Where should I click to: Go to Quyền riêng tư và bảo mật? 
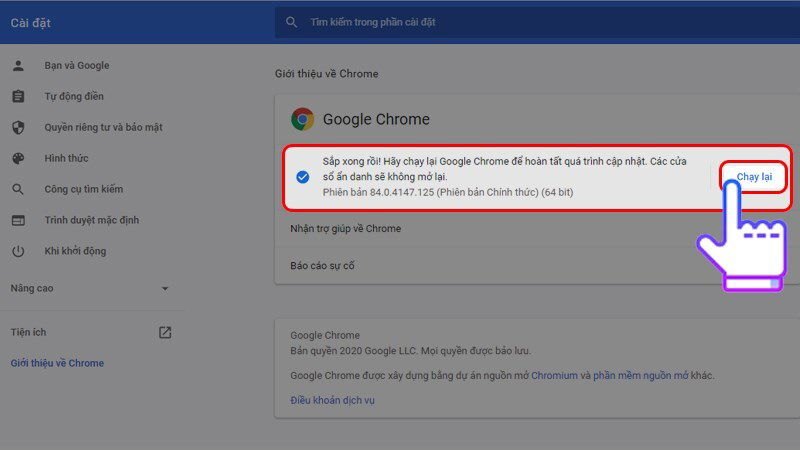pyautogui.click(x=103, y=127)
